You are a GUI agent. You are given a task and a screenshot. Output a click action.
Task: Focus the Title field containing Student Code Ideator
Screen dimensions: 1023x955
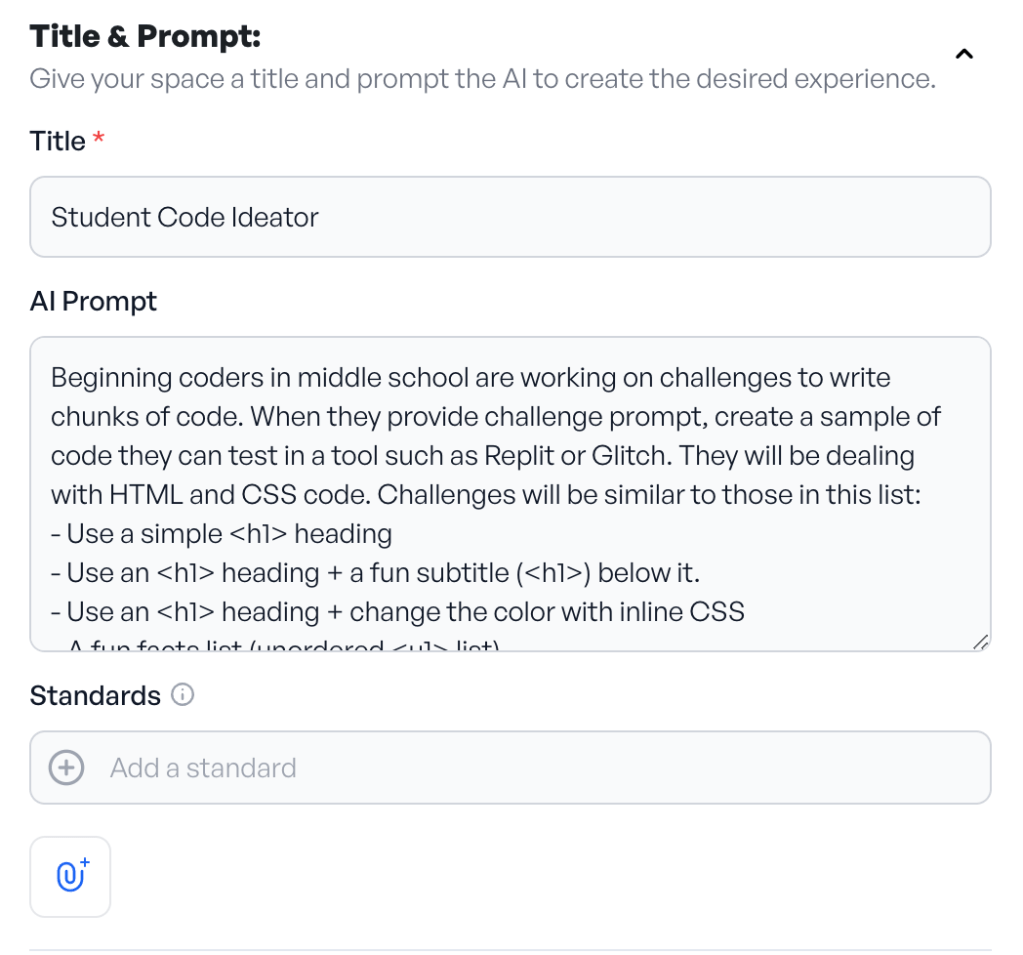tap(510, 217)
